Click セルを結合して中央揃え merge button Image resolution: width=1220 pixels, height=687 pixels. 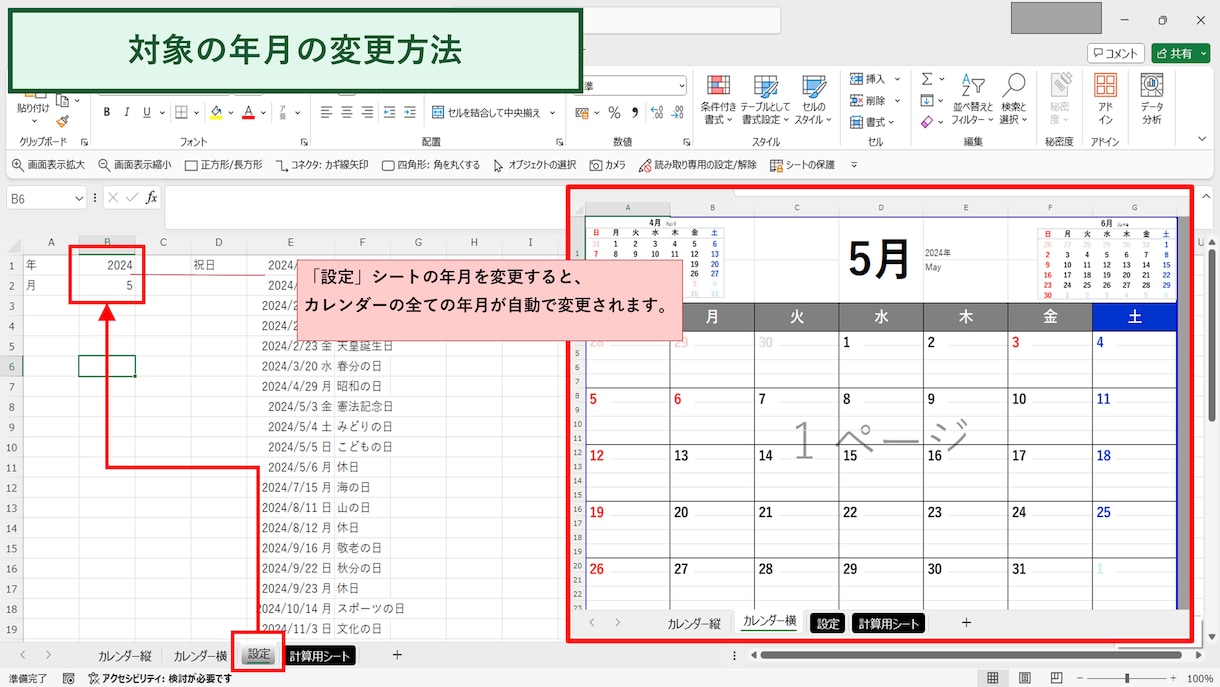[486, 112]
